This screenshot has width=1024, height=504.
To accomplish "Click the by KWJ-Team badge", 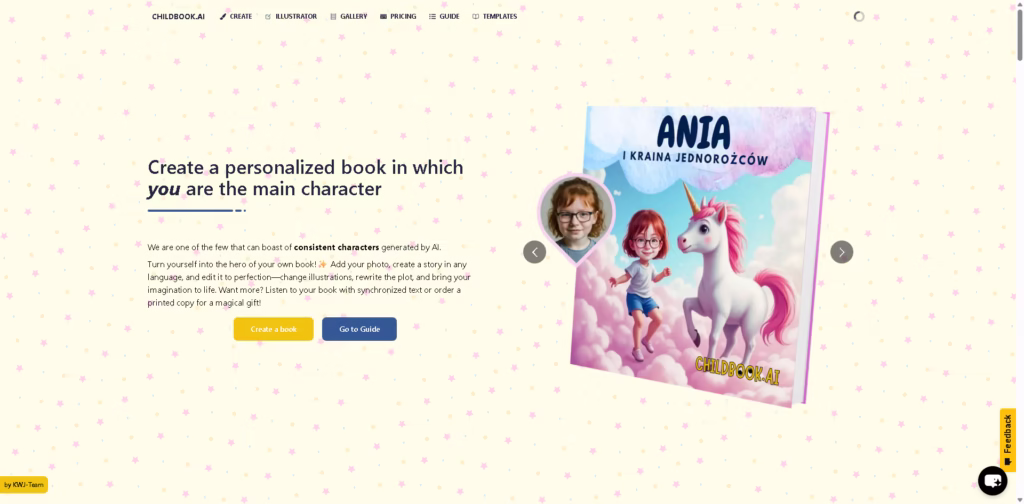I will pyautogui.click(x=24, y=485).
